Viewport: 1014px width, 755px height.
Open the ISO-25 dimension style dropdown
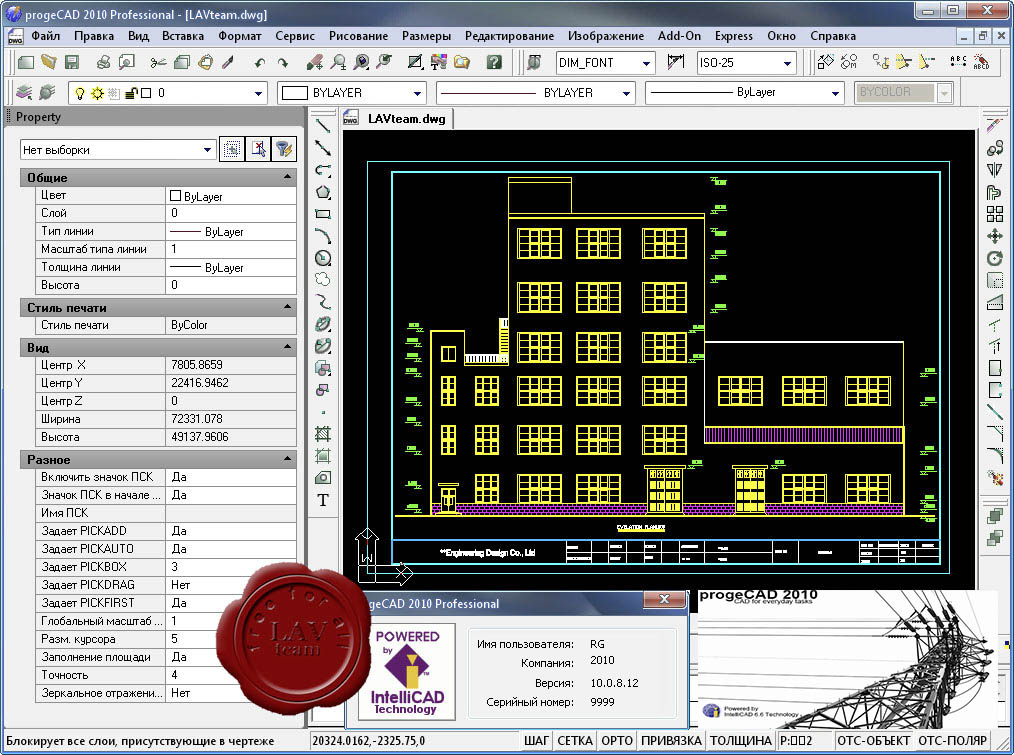pos(787,63)
